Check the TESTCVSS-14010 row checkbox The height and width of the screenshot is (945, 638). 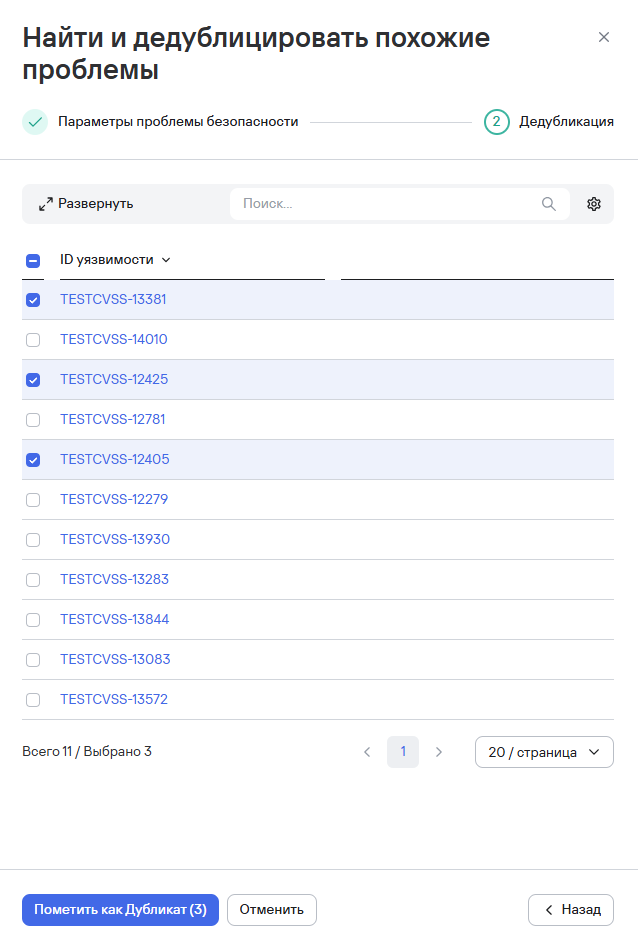(33, 340)
